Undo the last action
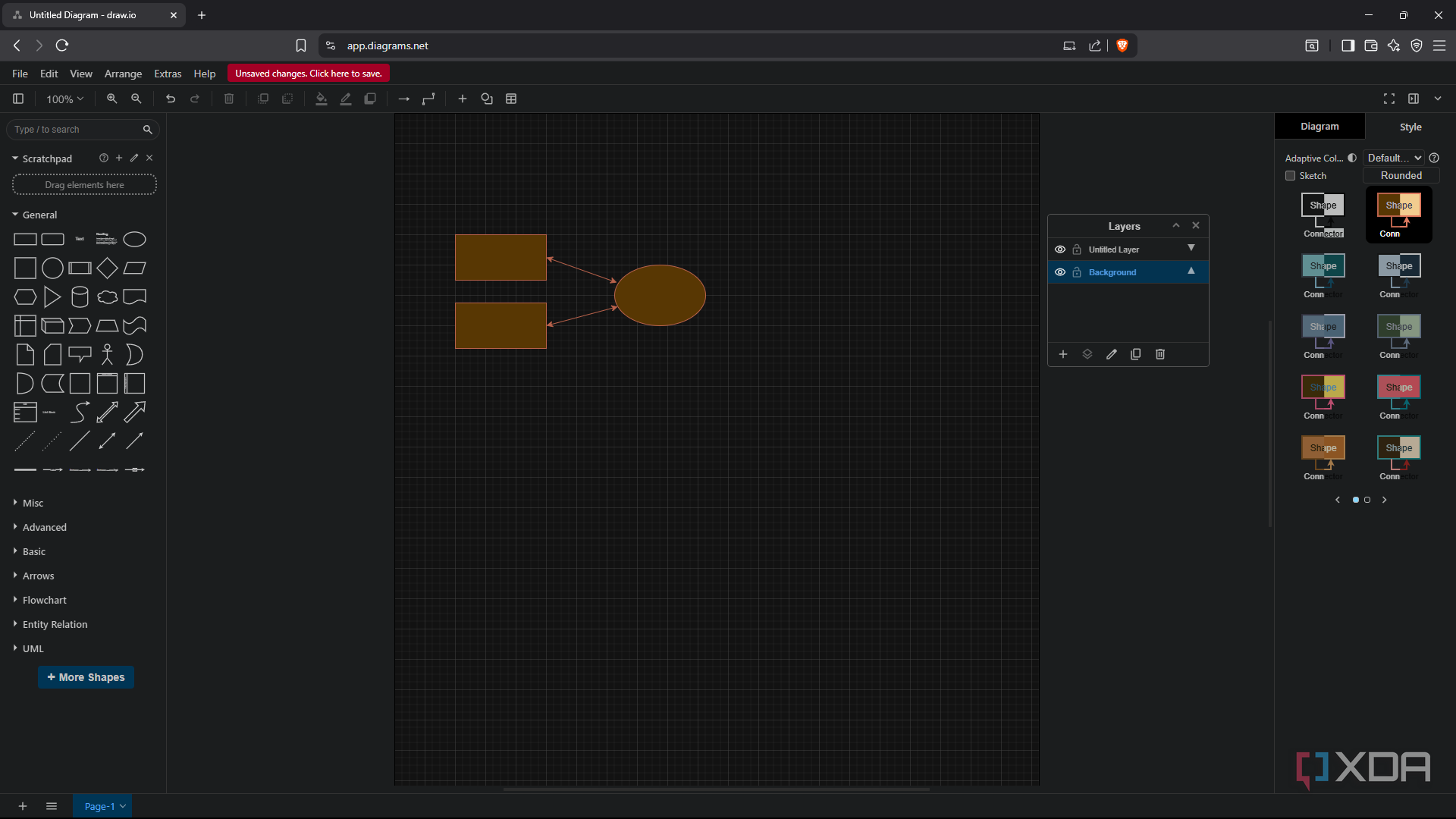Viewport: 1456px width, 819px height. tap(171, 99)
